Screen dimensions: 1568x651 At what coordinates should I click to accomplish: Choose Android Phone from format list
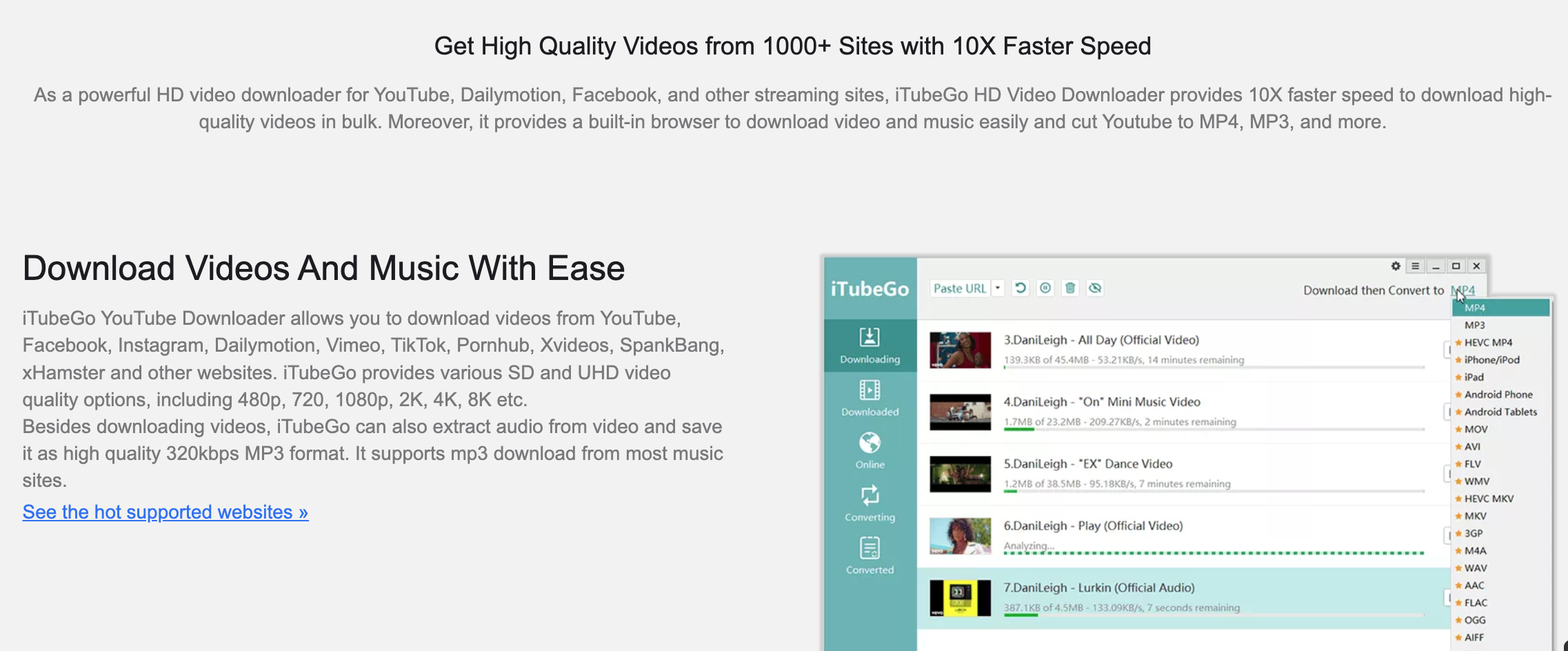[1498, 394]
